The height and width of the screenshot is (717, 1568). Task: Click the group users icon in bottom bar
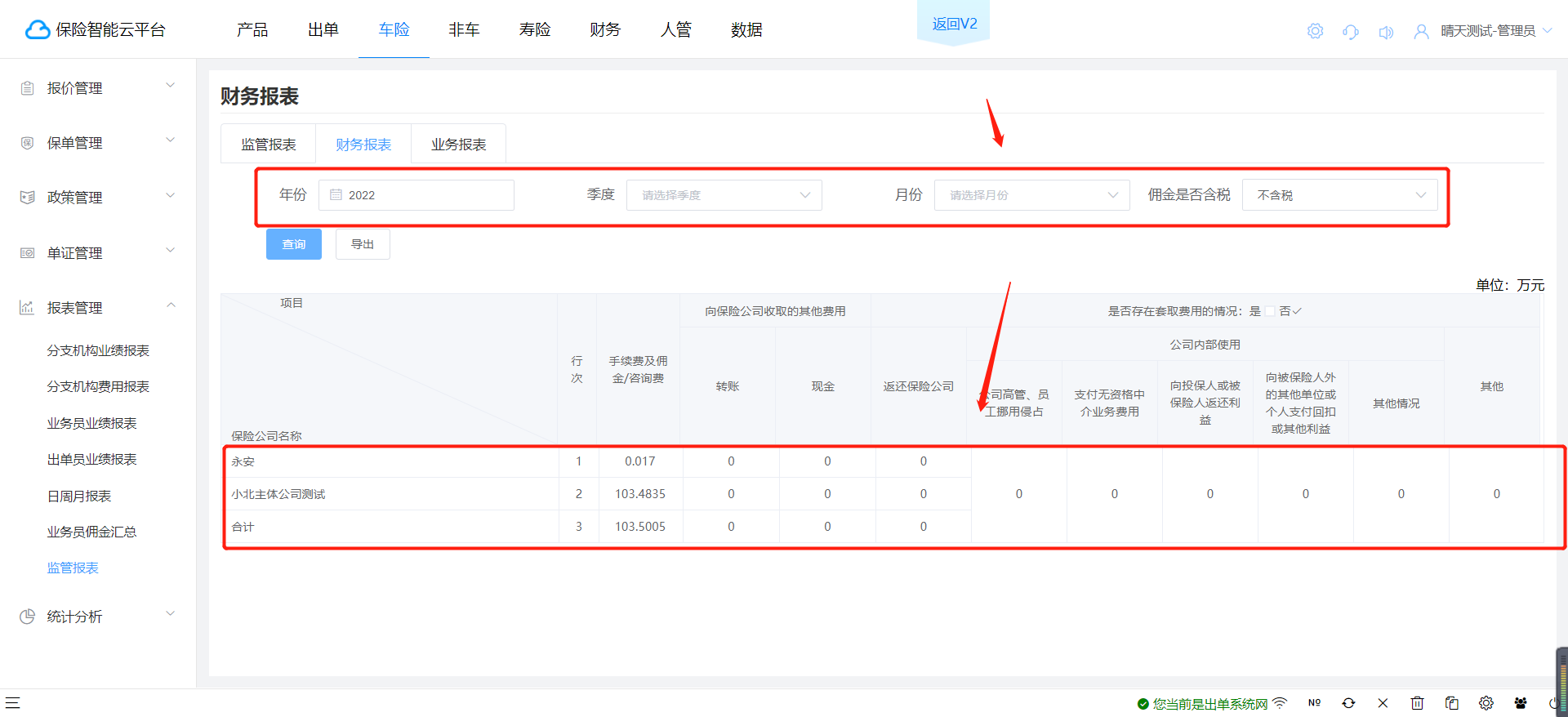[1521, 703]
